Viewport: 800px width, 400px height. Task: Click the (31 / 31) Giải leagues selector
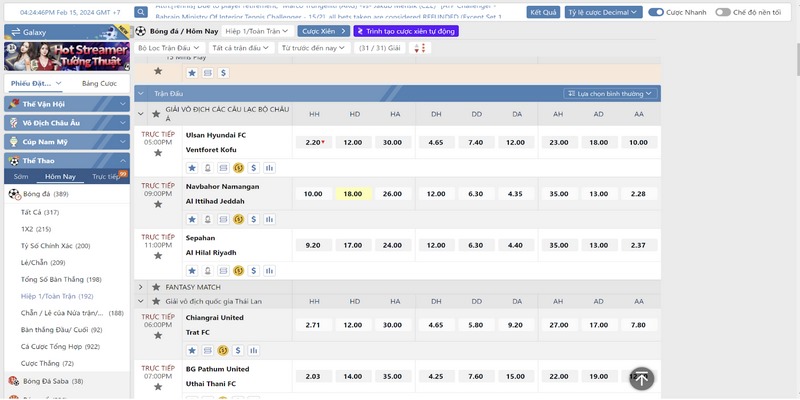(380, 48)
